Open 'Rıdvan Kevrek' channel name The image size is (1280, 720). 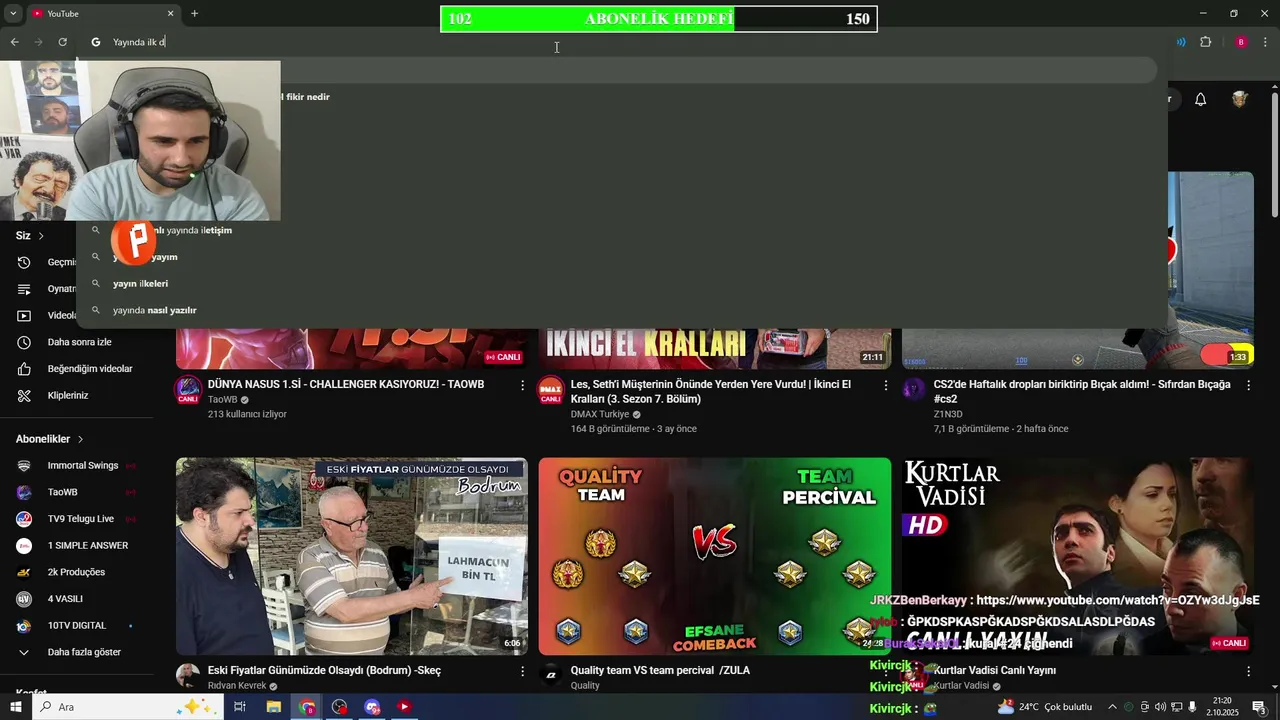point(237,686)
